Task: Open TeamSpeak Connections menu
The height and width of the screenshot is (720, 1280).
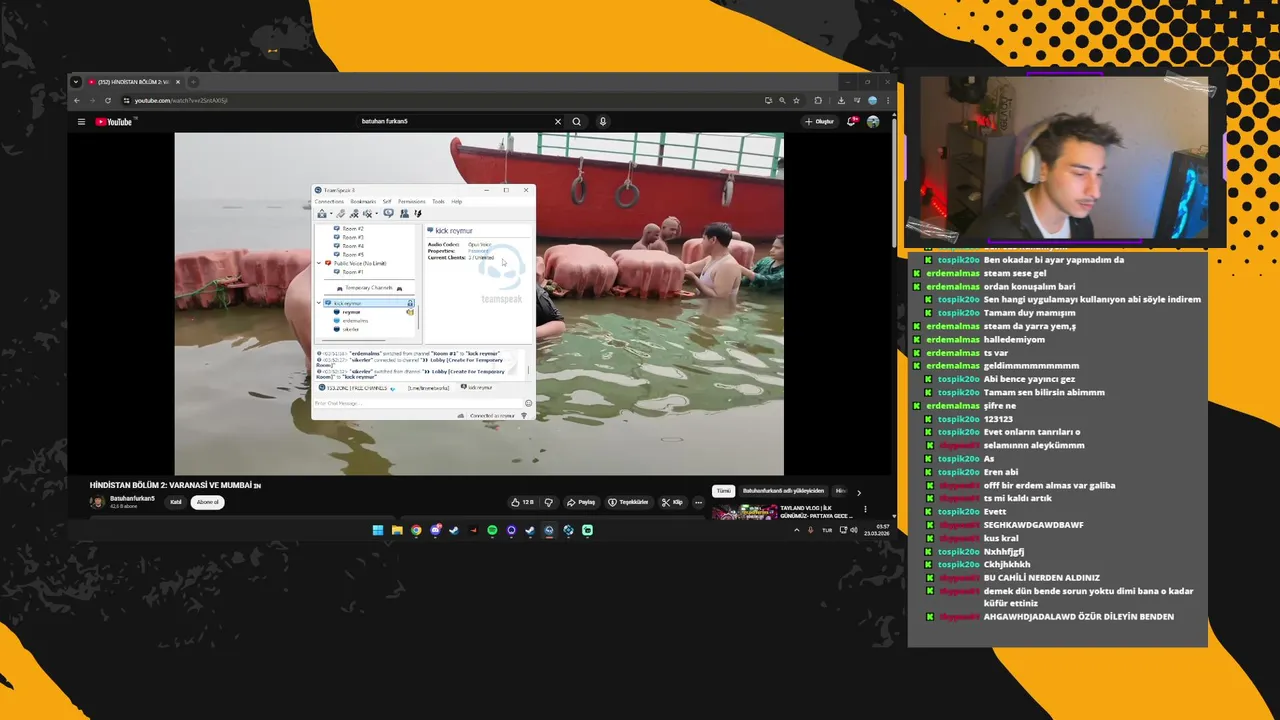Action: coord(329,202)
